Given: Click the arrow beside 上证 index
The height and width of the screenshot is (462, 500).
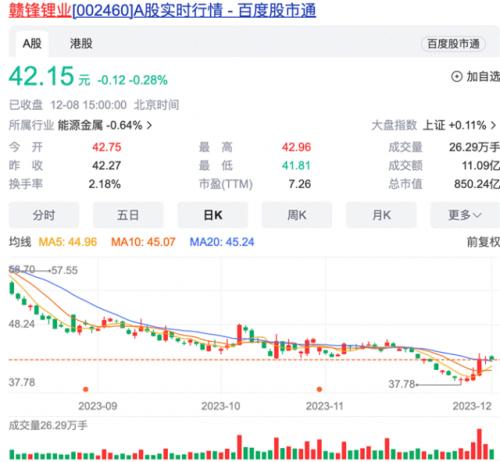Looking at the screenshot, I should coord(493,126).
